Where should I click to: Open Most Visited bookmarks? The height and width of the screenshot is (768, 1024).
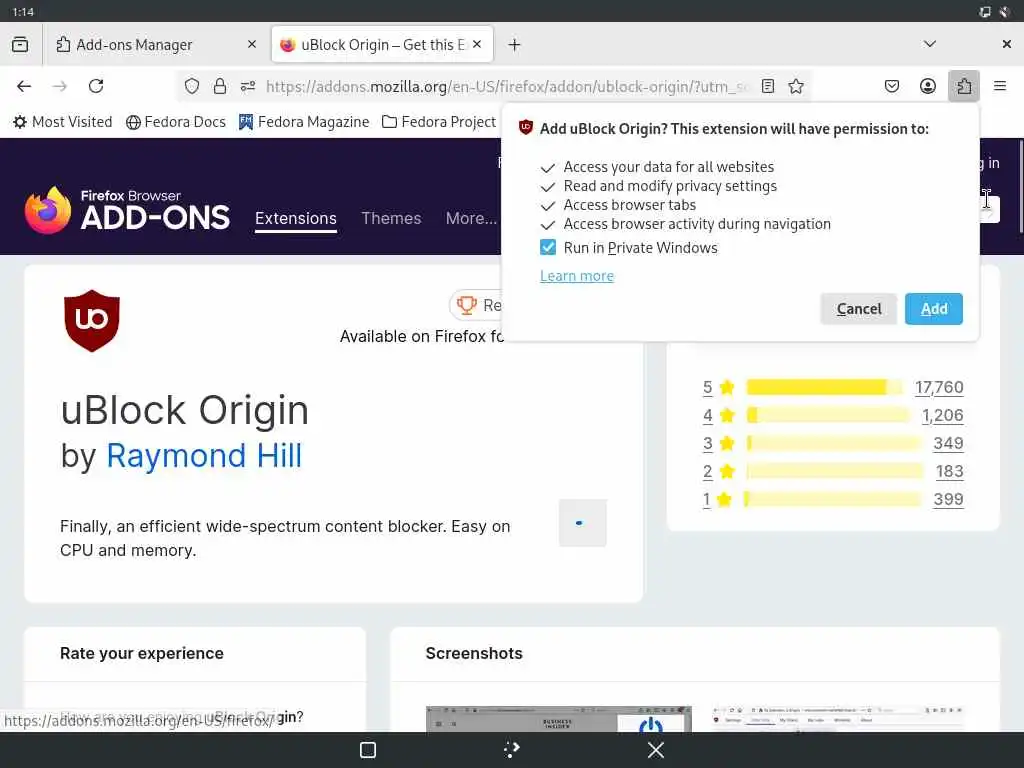coord(63,122)
